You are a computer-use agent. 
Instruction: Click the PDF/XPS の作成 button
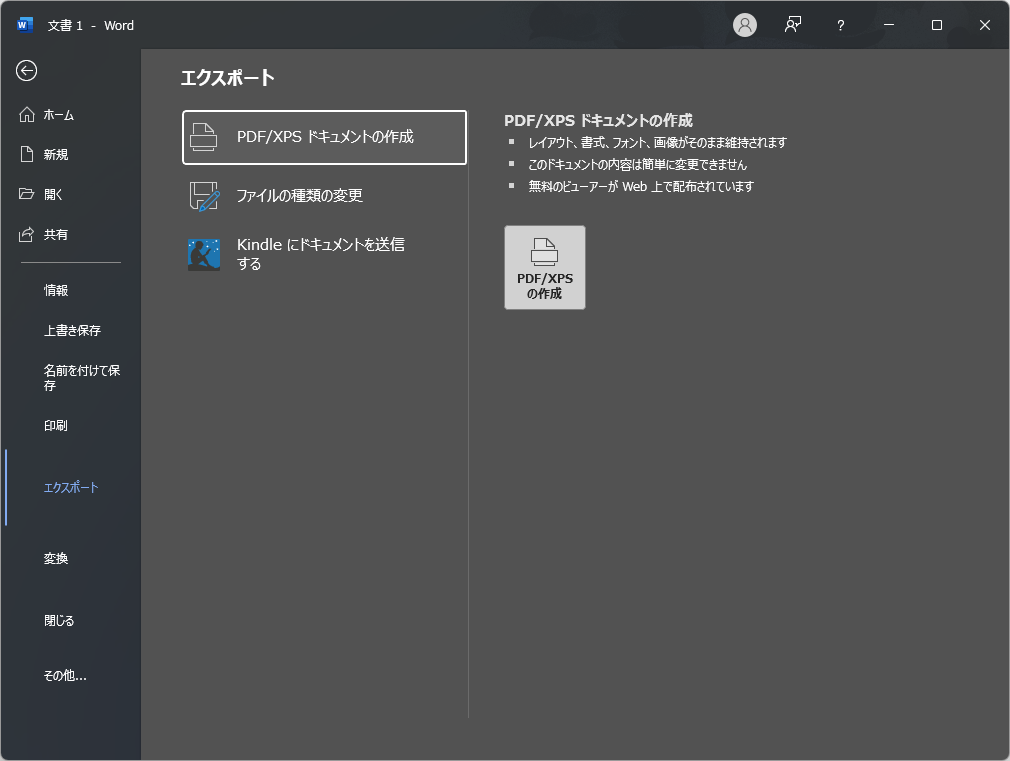point(545,267)
